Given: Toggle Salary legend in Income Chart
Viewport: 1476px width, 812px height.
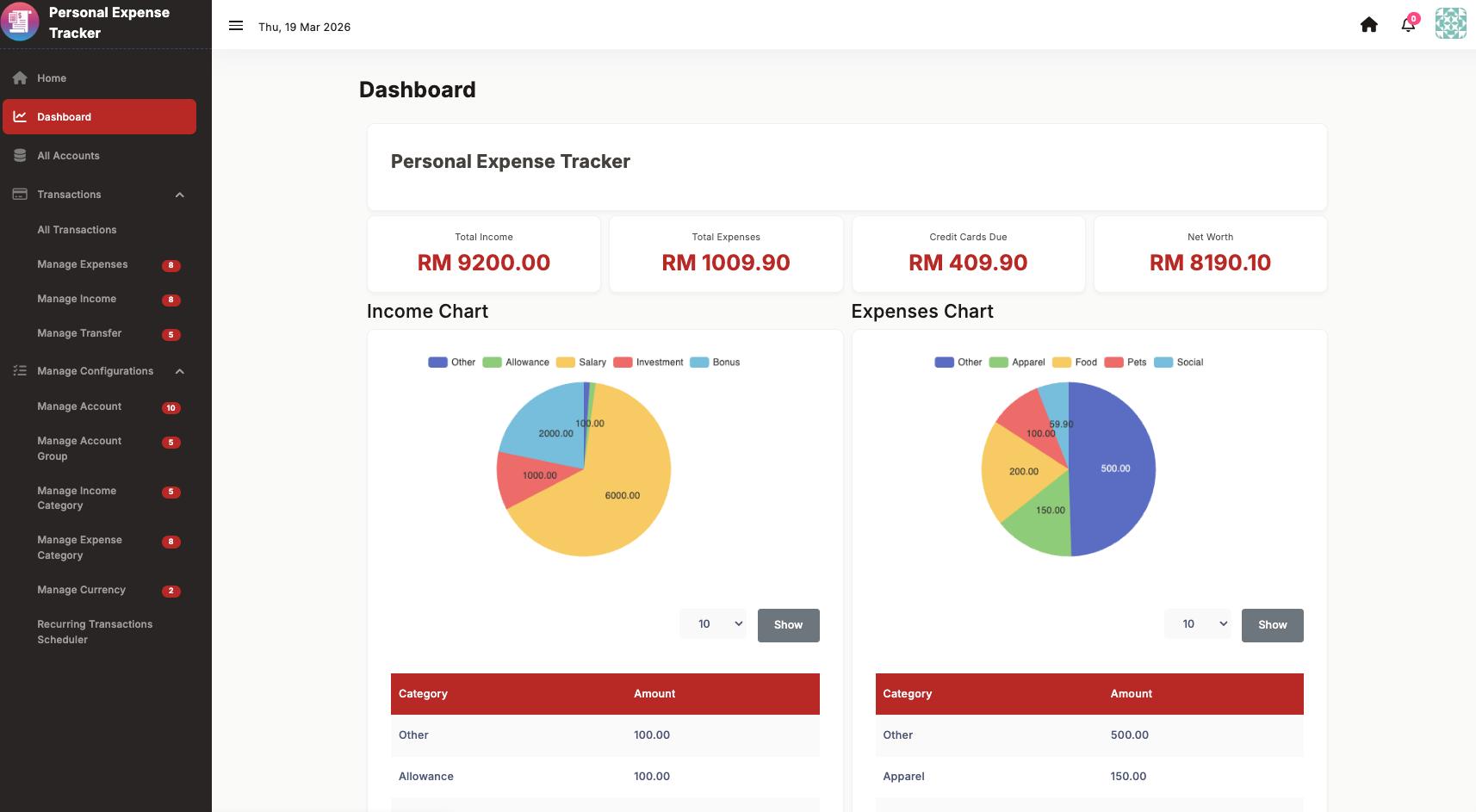Looking at the screenshot, I should pyautogui.click(x=581, y=363).
